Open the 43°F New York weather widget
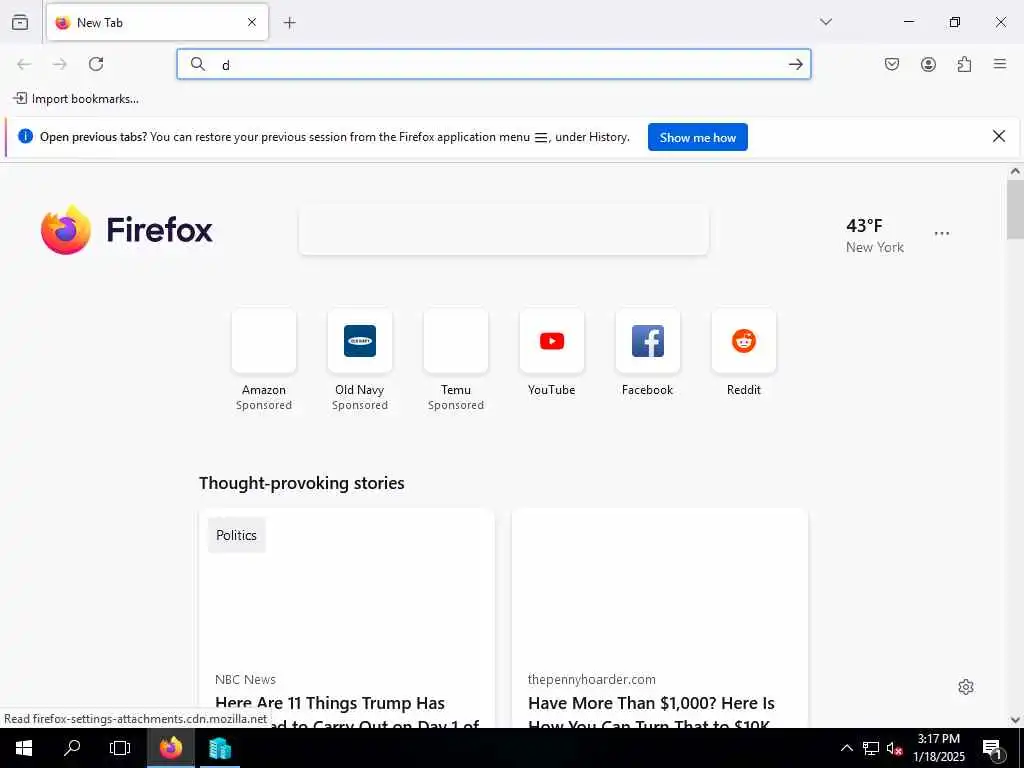The width and height of the screenshot is (1024, 768). (875, 235)
